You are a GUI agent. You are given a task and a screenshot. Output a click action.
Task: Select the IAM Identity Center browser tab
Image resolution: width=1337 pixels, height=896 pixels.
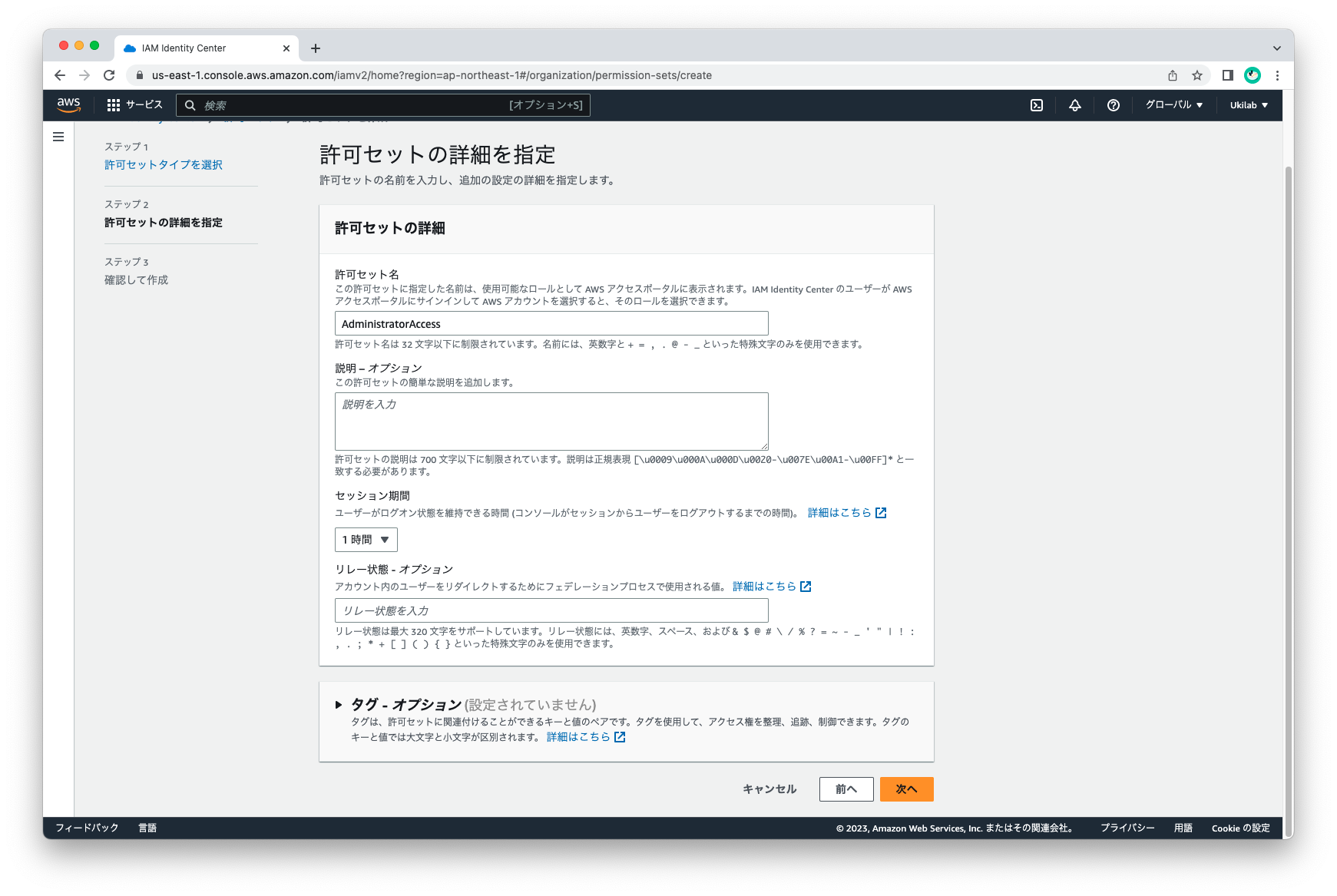(x=207, y=48)
